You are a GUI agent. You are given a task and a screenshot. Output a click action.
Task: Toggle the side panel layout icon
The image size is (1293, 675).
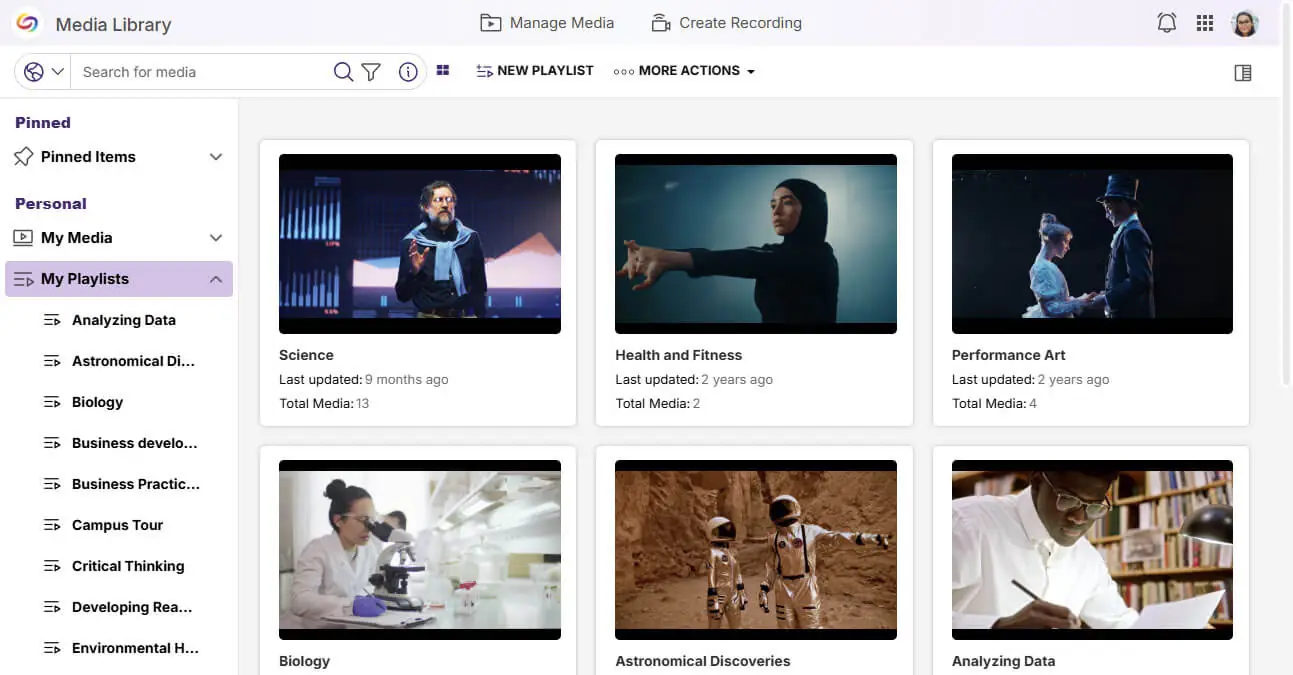click(x=1243, y=73)
